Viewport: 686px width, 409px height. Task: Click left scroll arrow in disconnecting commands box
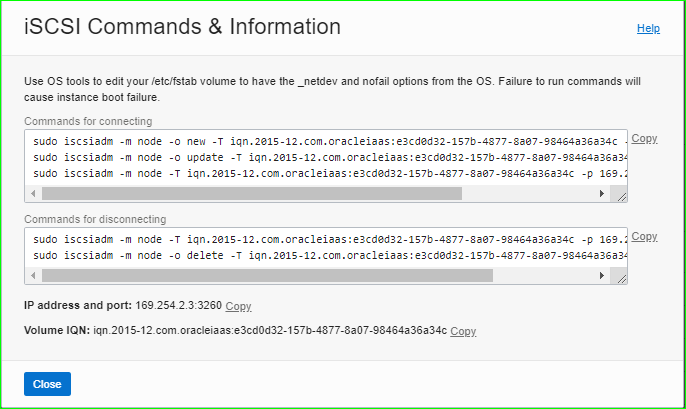35,275
